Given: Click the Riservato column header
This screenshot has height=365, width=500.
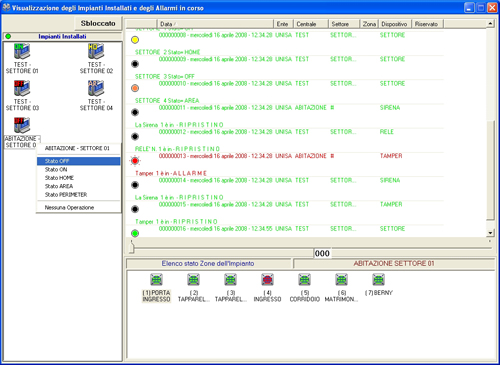Looking at the screenshot, I should point(427,24).
